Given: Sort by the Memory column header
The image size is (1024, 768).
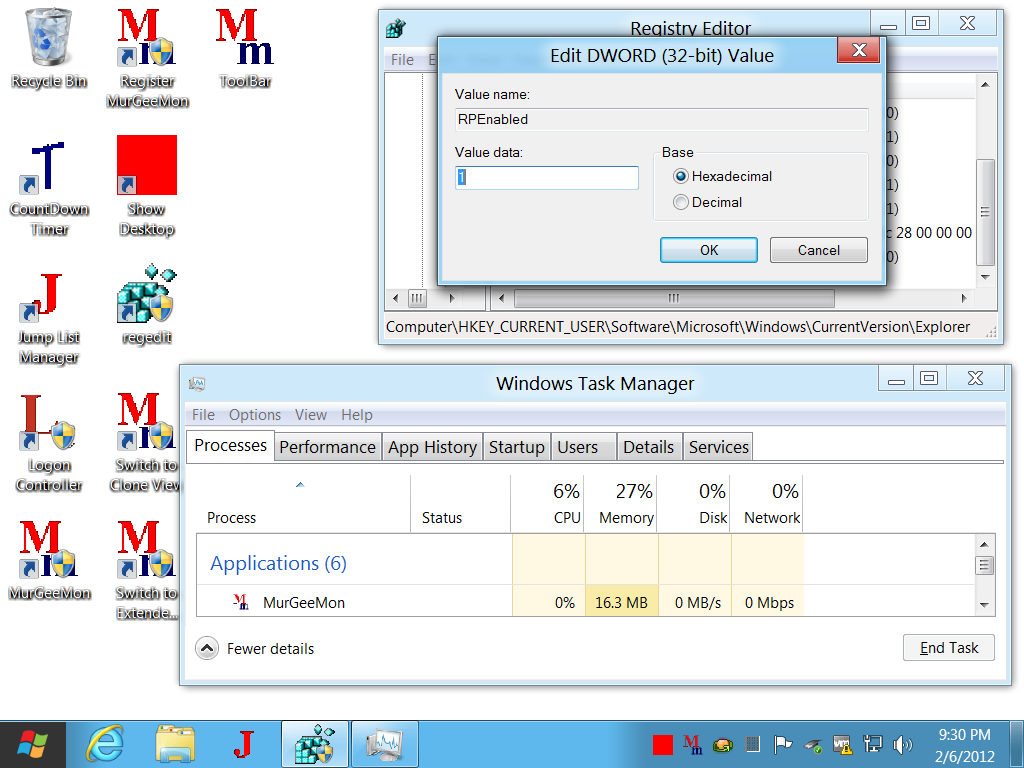Looking at the screenshot, I should tap(620, 504).
